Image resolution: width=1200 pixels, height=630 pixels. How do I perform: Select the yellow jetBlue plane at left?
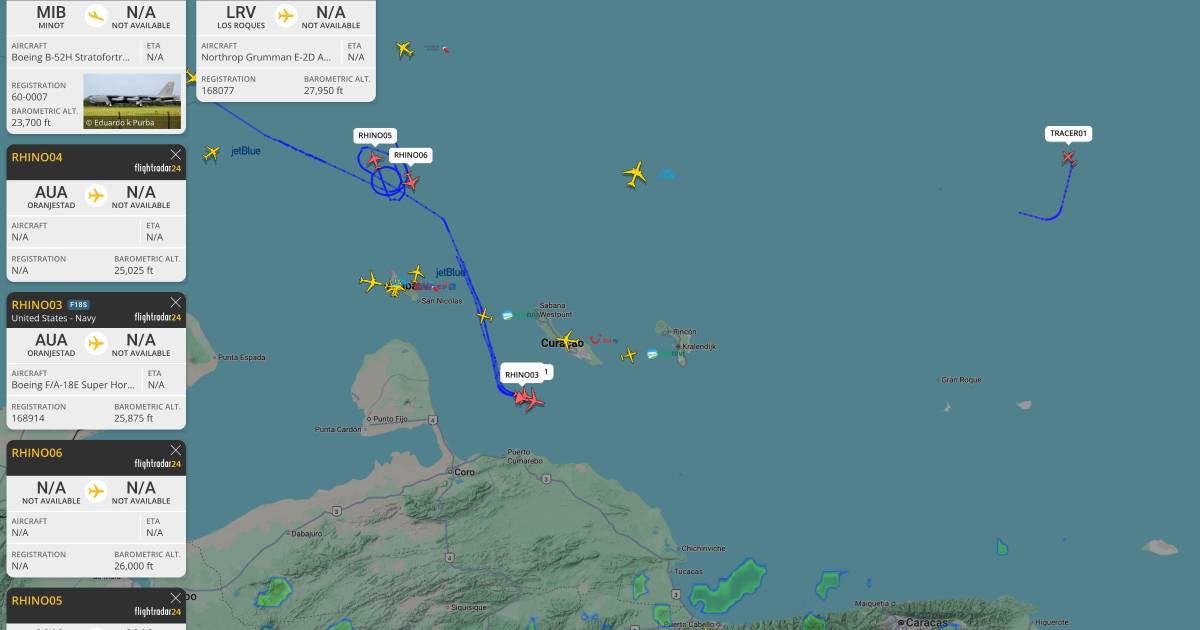coord(211,153)
